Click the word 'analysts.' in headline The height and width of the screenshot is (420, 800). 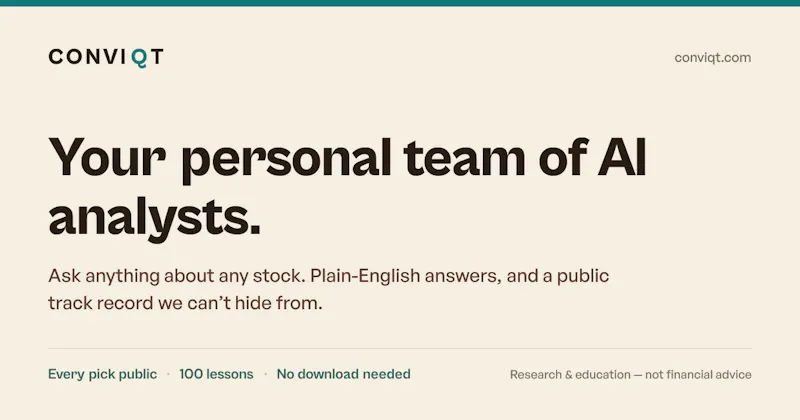point(155,218)
